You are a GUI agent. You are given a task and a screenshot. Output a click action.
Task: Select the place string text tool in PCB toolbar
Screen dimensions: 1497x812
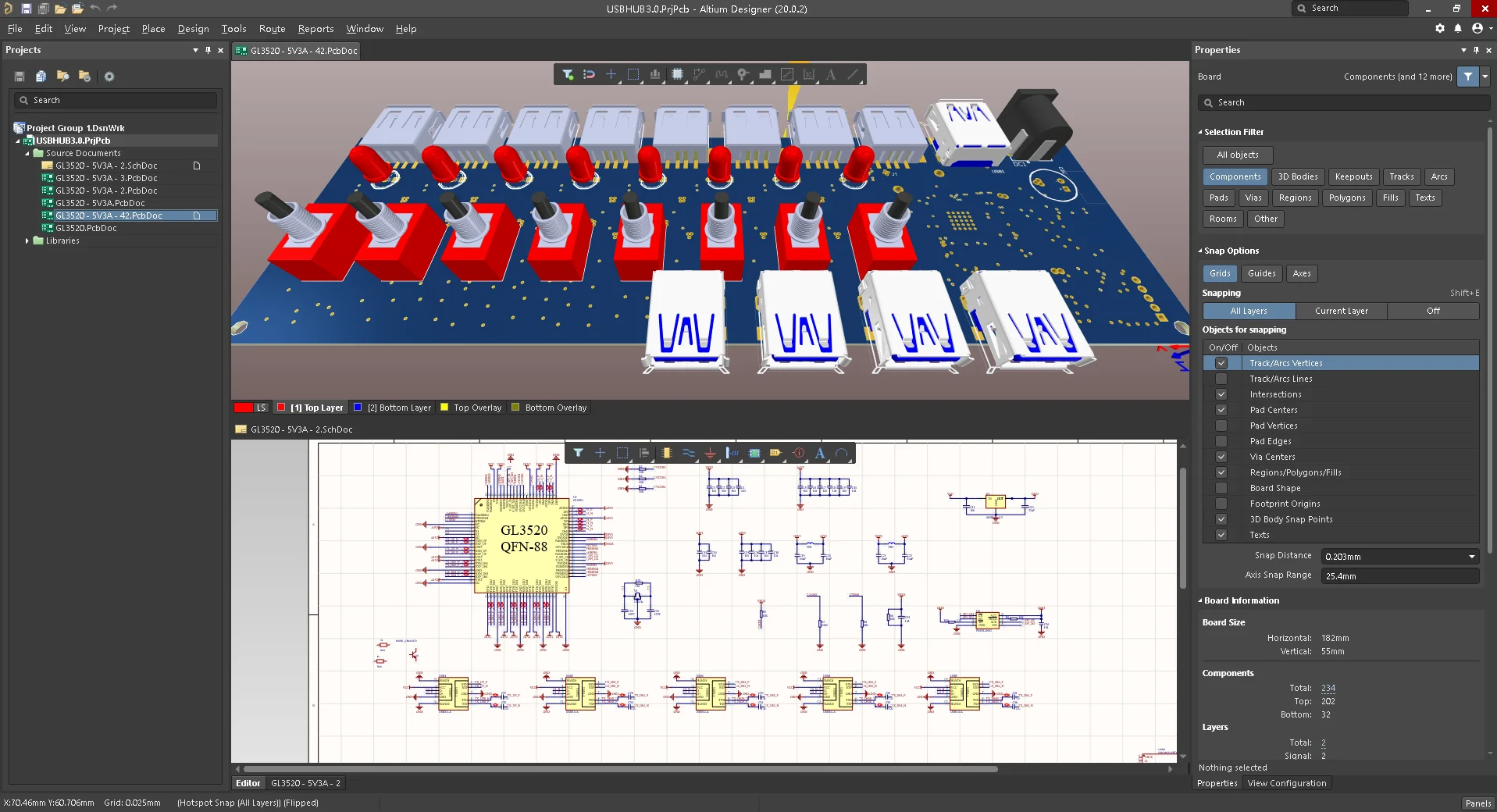tap(831, 75)
